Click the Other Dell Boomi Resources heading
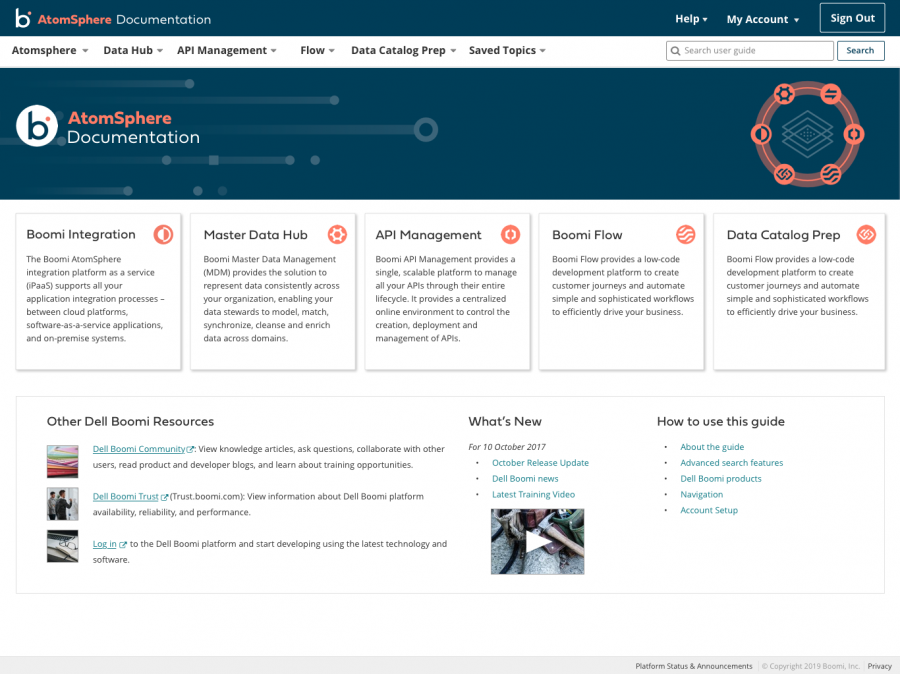900x674 pixels. coord(130,421)
